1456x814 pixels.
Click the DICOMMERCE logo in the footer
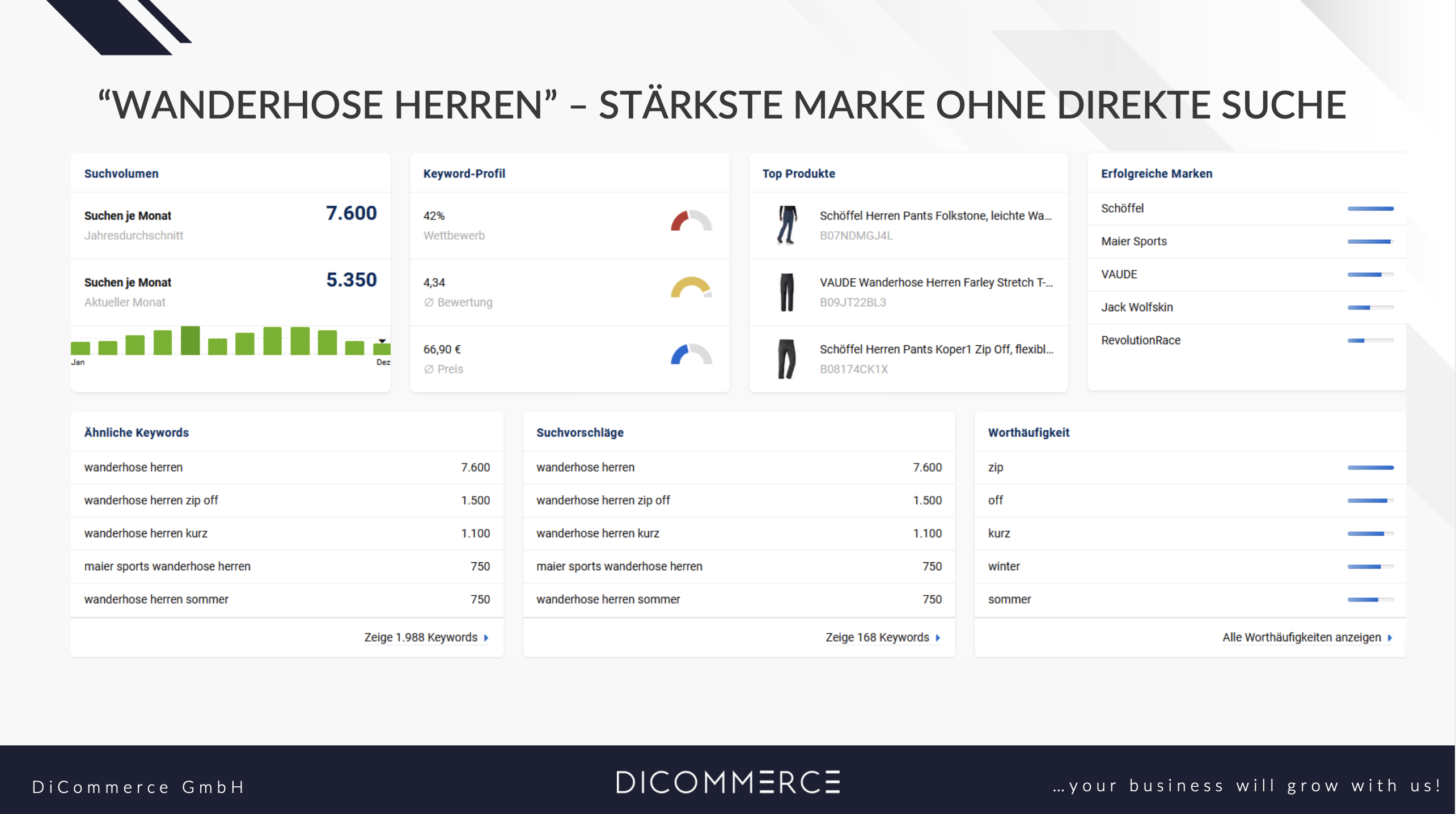pyautogui.click(x=728, y=782)
